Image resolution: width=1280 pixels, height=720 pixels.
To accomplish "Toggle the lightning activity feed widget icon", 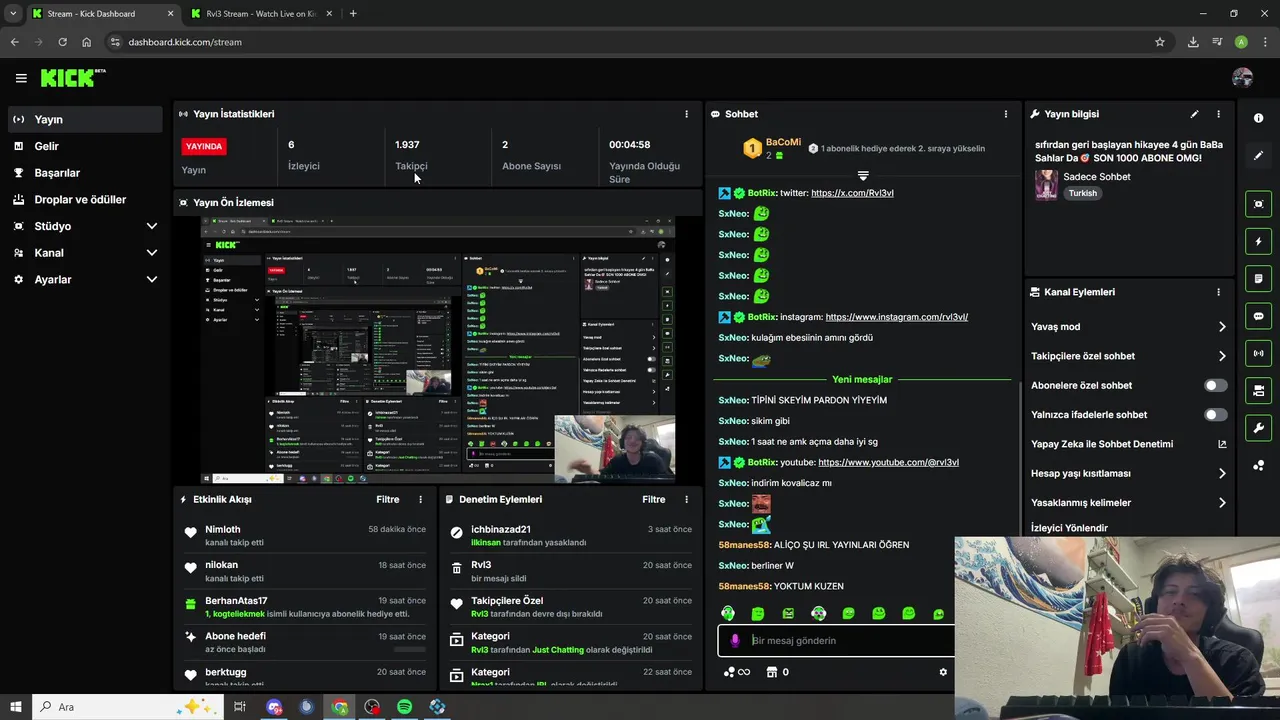I will [x=1258, y=242].
